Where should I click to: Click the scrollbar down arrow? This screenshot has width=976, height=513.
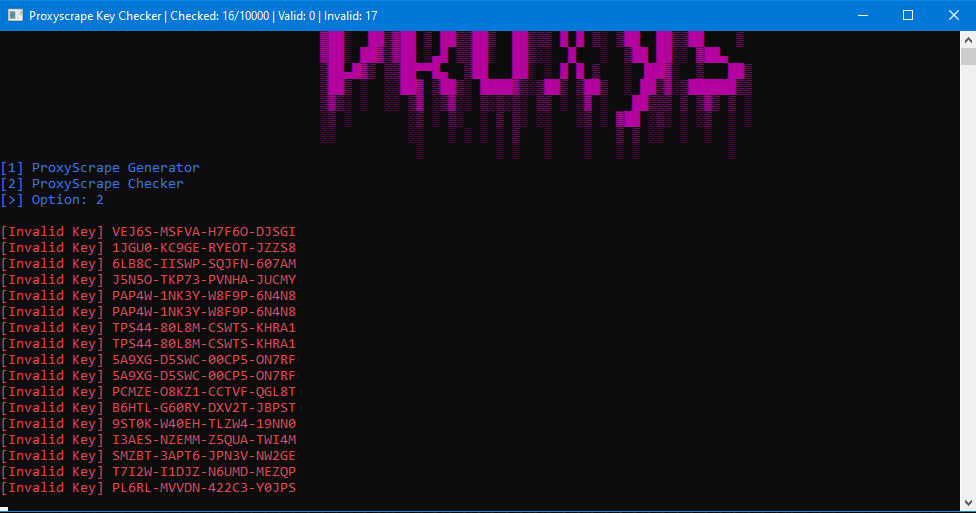pos(968,502)
